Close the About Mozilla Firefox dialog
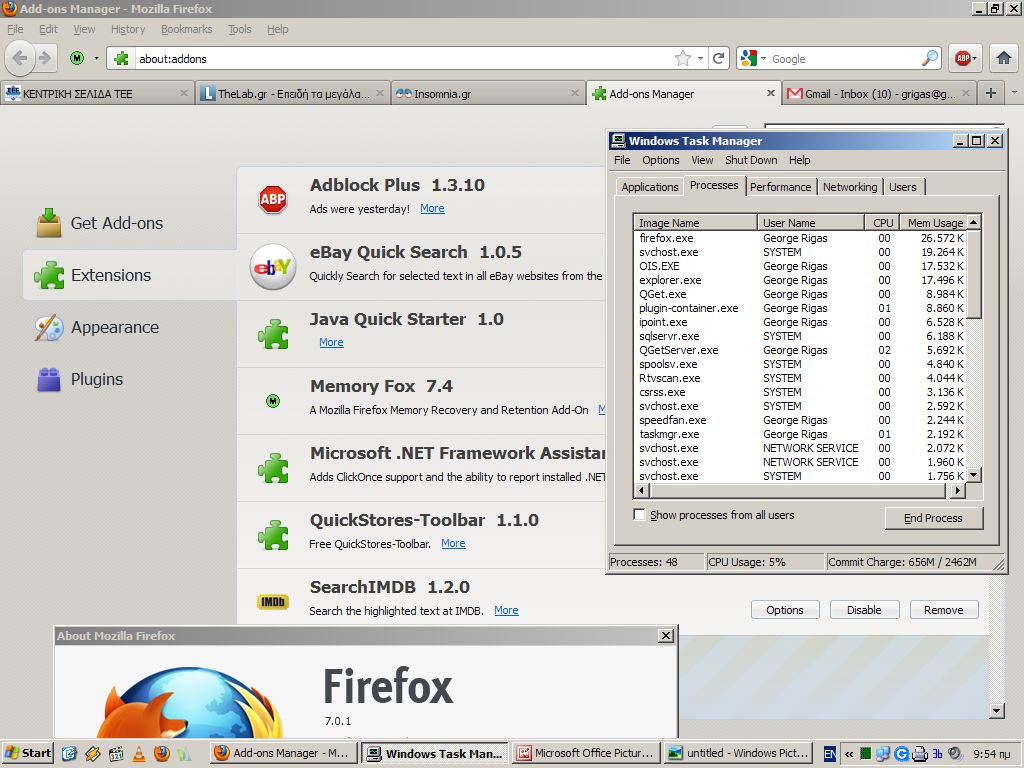The height and width of the screenshot is (768, 1024). [665, 635]
